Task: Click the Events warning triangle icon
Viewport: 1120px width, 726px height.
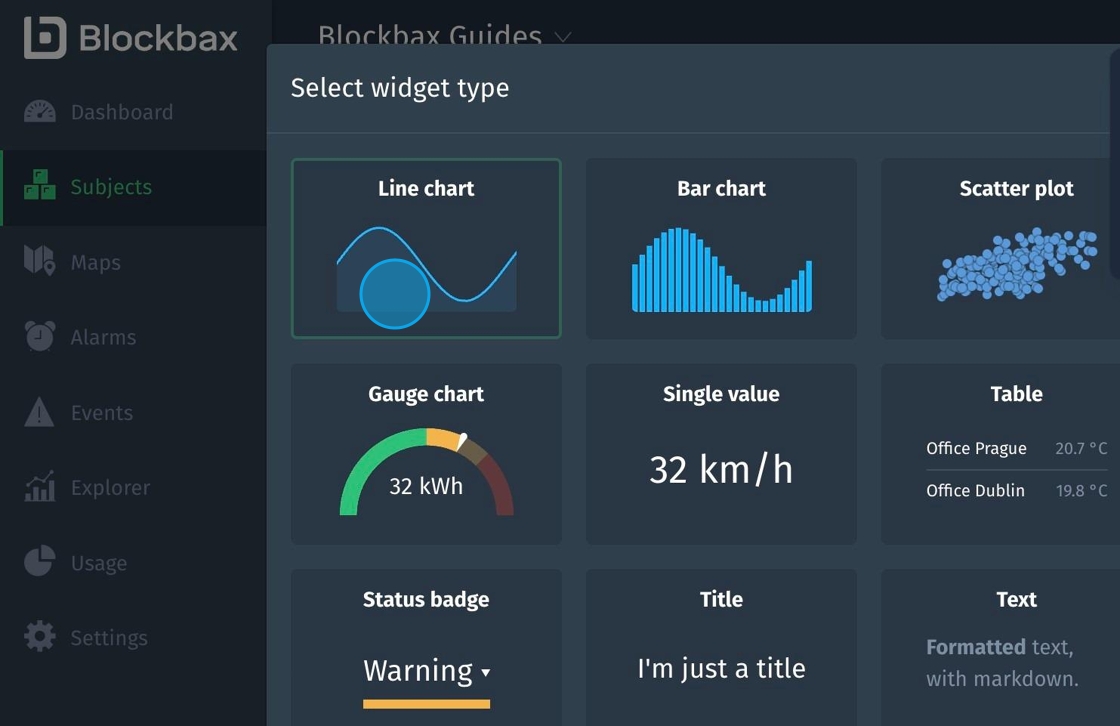Action: point(39,412)
